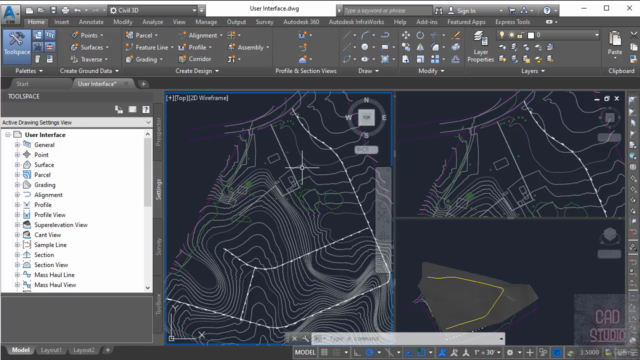Expand the Profile View tree node

click(x=17, y=215)
